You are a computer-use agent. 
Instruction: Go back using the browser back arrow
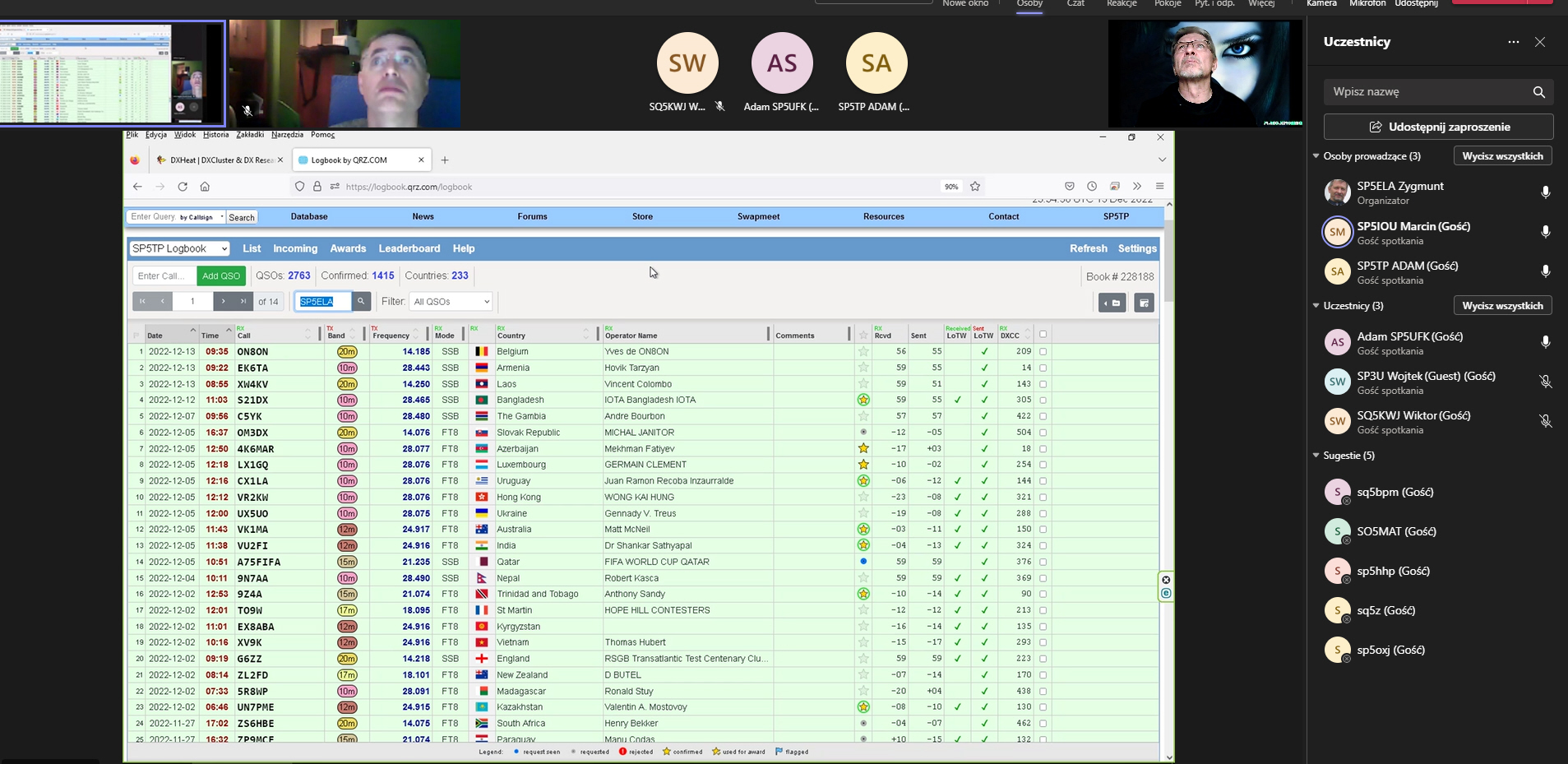pyautogui.click(x=137, y=187)
